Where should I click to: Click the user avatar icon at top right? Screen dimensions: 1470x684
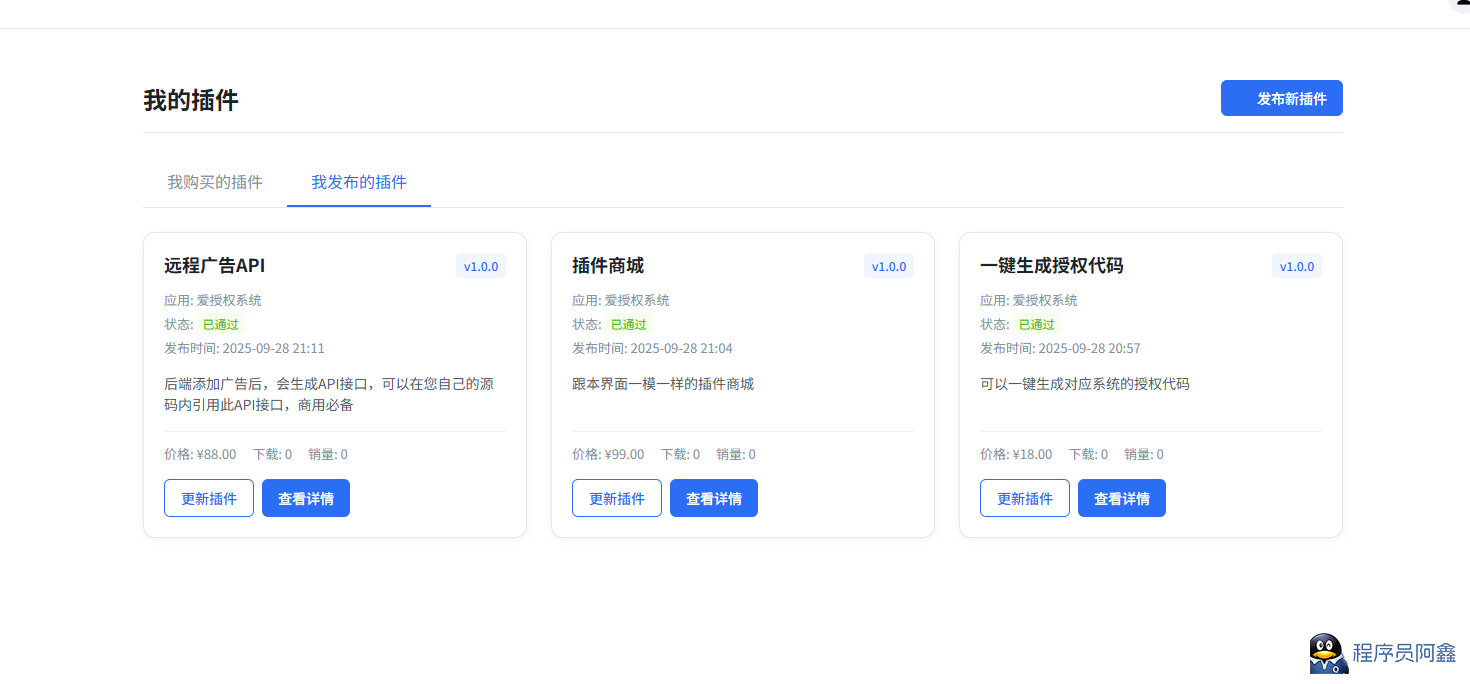point(1462,4)
